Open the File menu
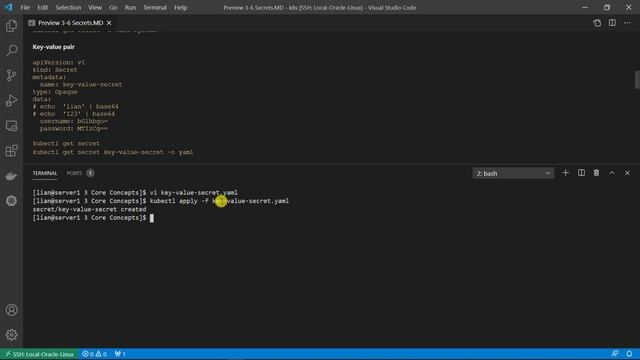Image resolution: width=640 pixels, height=360 pixels. coord(25,7)
